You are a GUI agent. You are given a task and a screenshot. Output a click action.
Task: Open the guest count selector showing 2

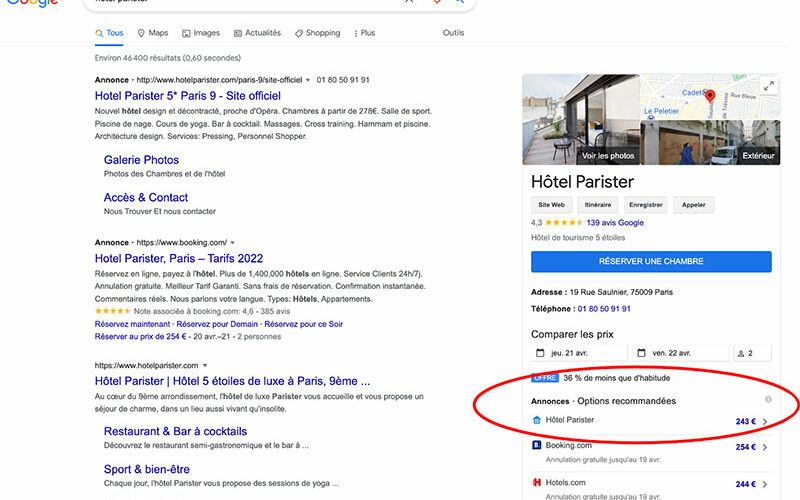752,353
